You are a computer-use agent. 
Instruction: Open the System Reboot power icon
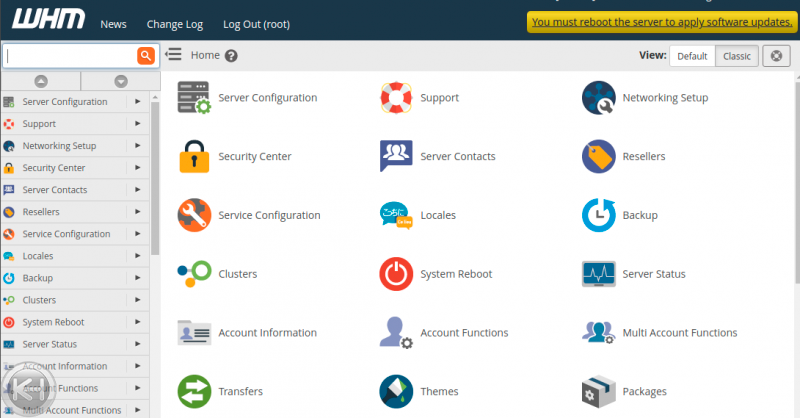click(396, 274)
